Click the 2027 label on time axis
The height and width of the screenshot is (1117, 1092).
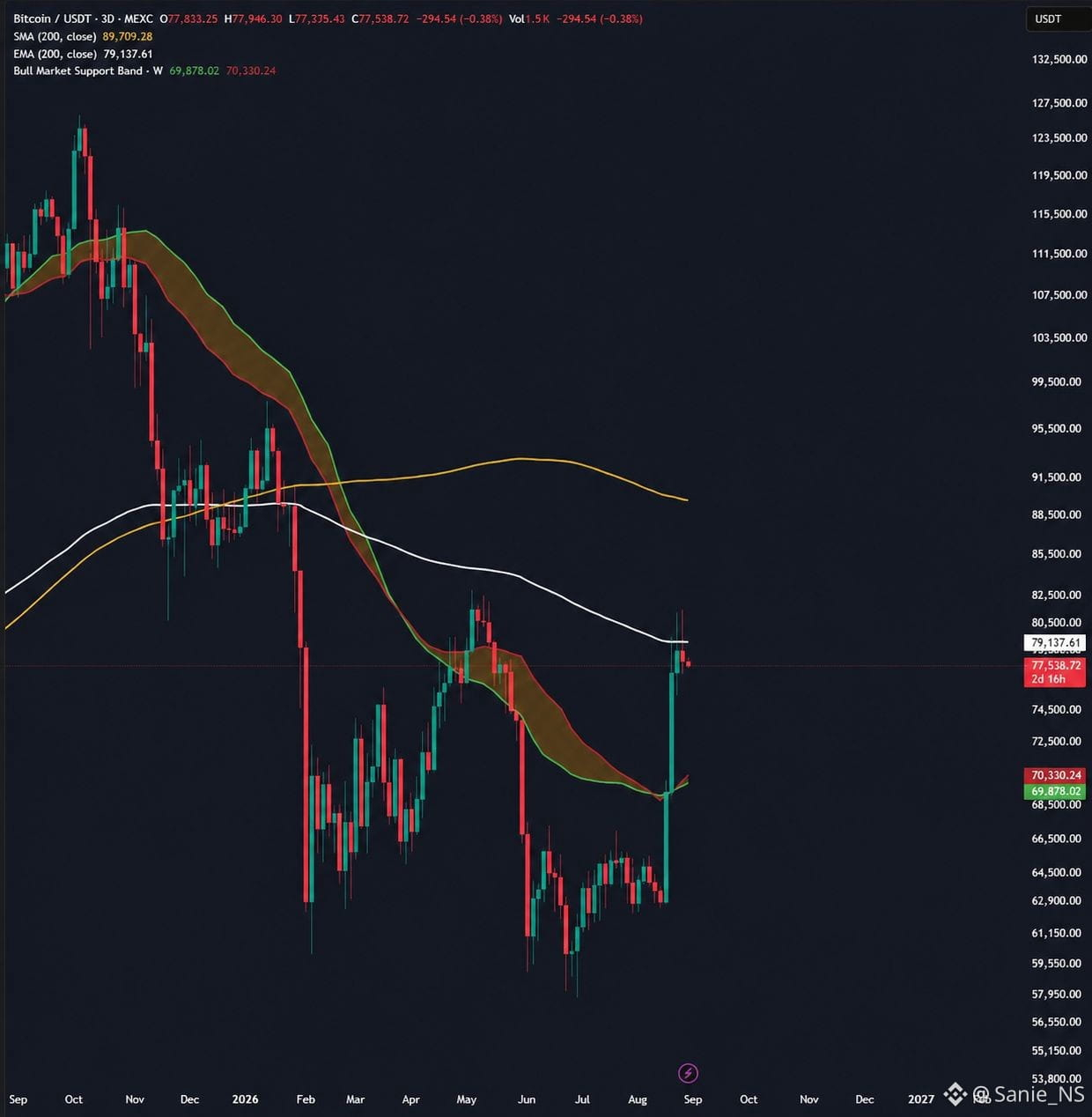921,1099
